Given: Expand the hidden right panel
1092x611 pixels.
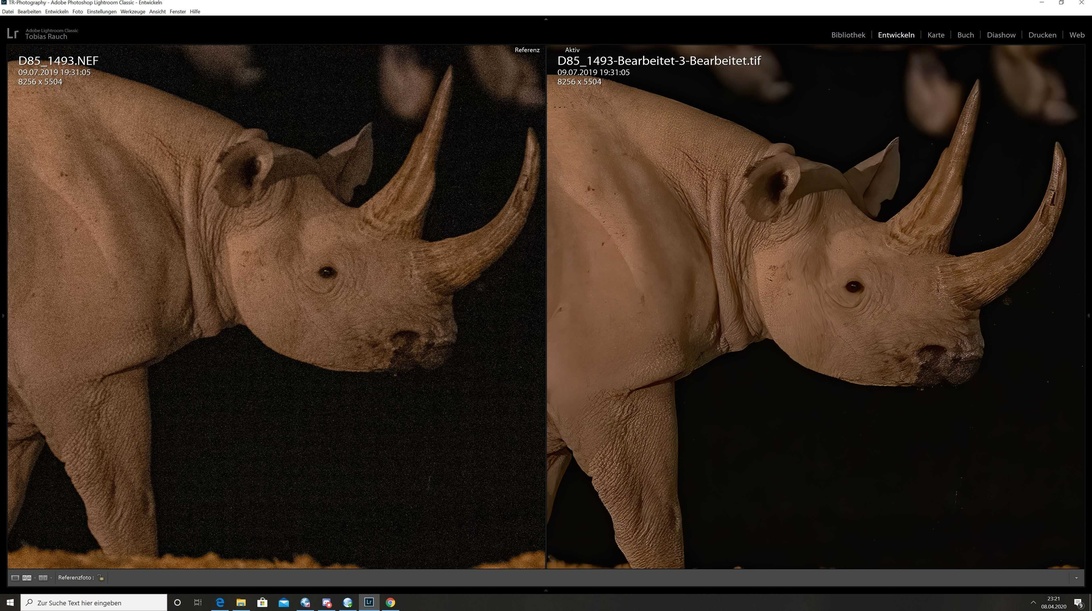Looking at the screenshot, I should (1089, 315).
